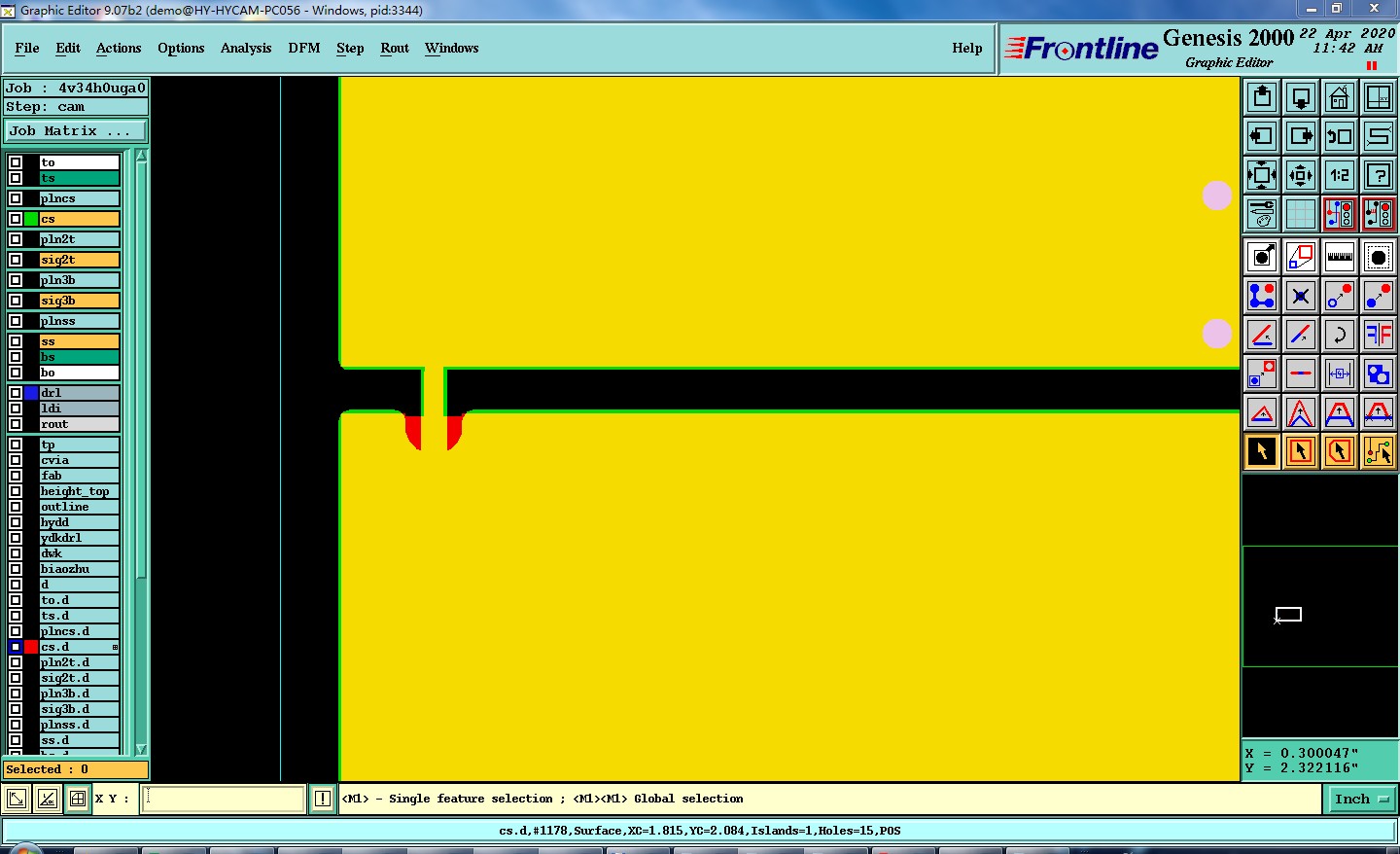Click the Job Matrix button
The height and width of the screenshot is (854, 1400).
click(x=76, y=130)
